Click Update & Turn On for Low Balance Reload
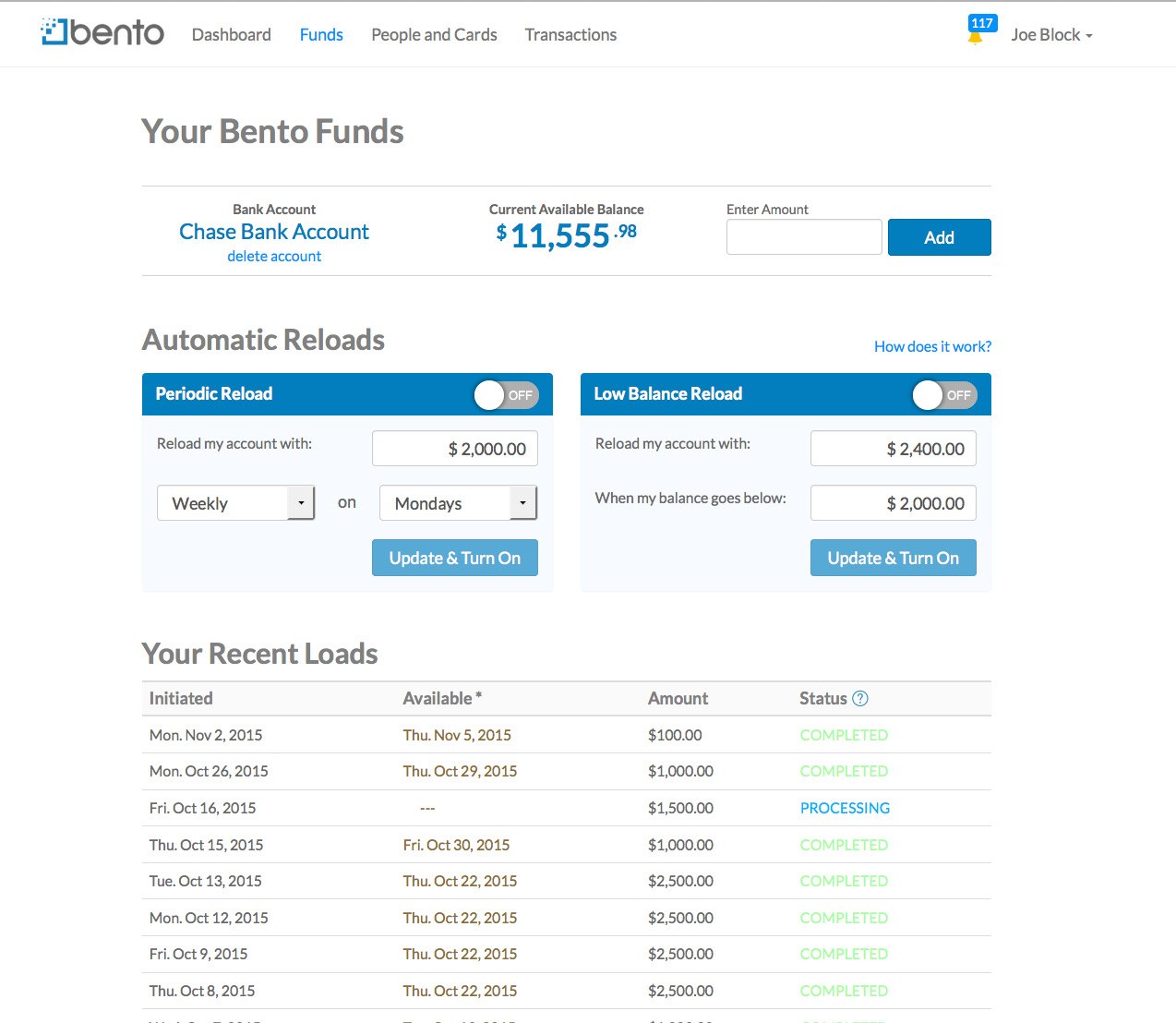Viewport: 1176px width, 1023px height. pyautogui.click(x=894, y=558)
